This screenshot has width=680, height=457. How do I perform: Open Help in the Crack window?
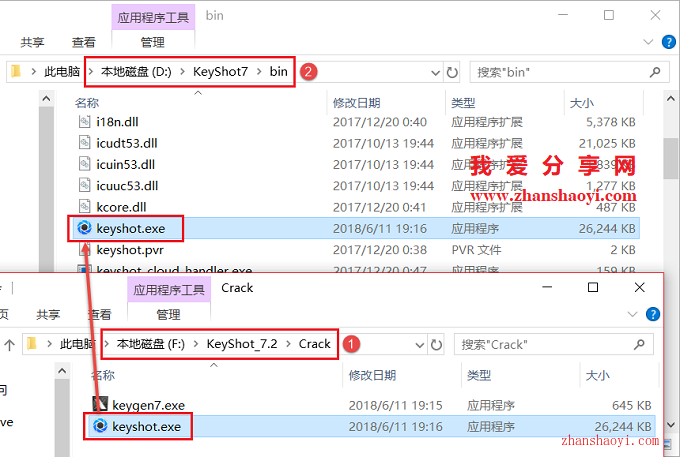(x=653, y=314)
